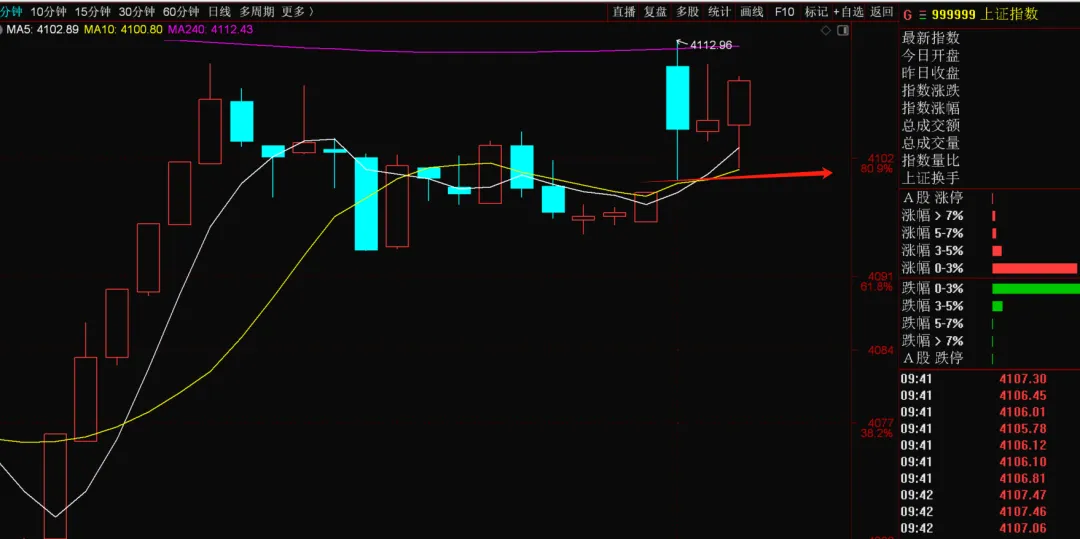Click the red G icon beside 999999

[x=906, y=14]
